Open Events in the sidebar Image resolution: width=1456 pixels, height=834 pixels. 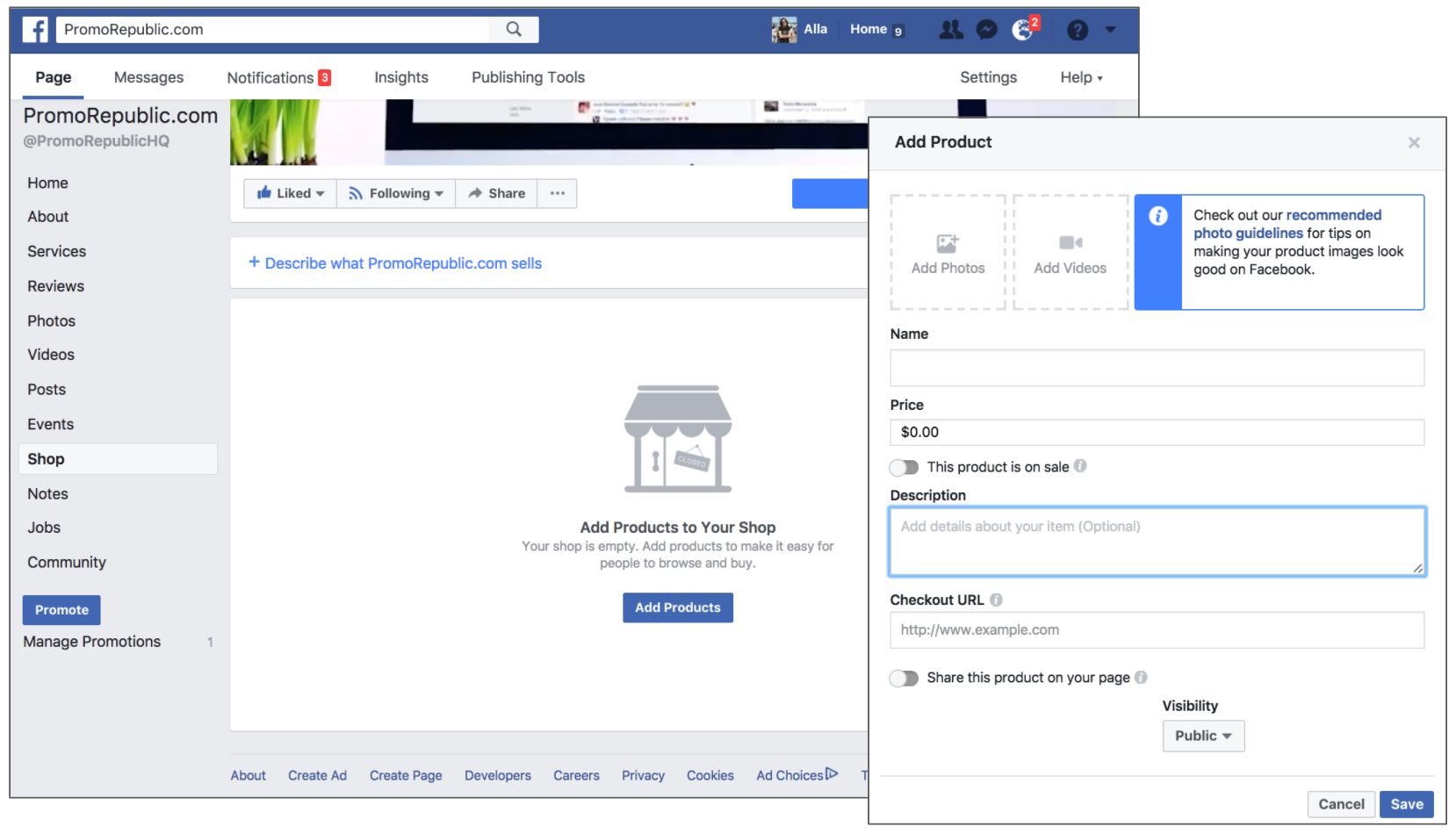point(50,424)
